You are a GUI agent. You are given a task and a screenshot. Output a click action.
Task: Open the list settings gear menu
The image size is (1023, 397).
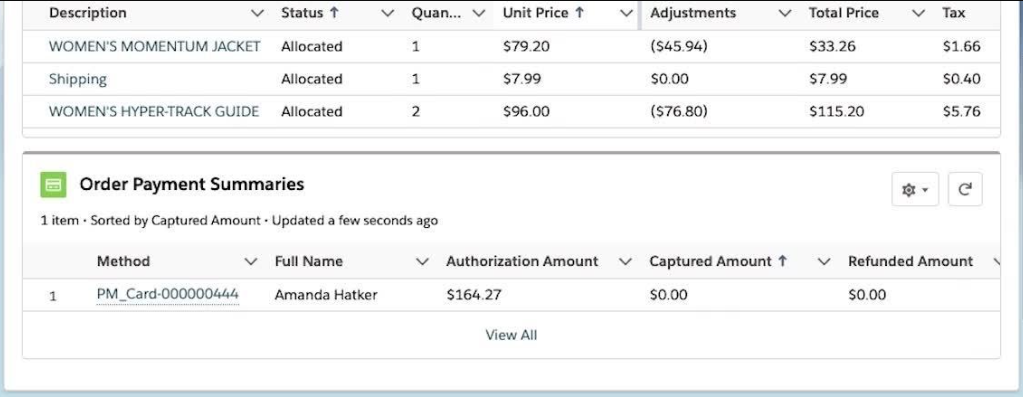[915, 190]
